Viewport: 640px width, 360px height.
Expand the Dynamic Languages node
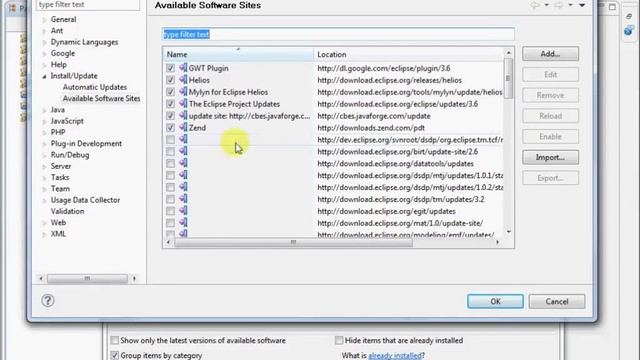point(44,42)
